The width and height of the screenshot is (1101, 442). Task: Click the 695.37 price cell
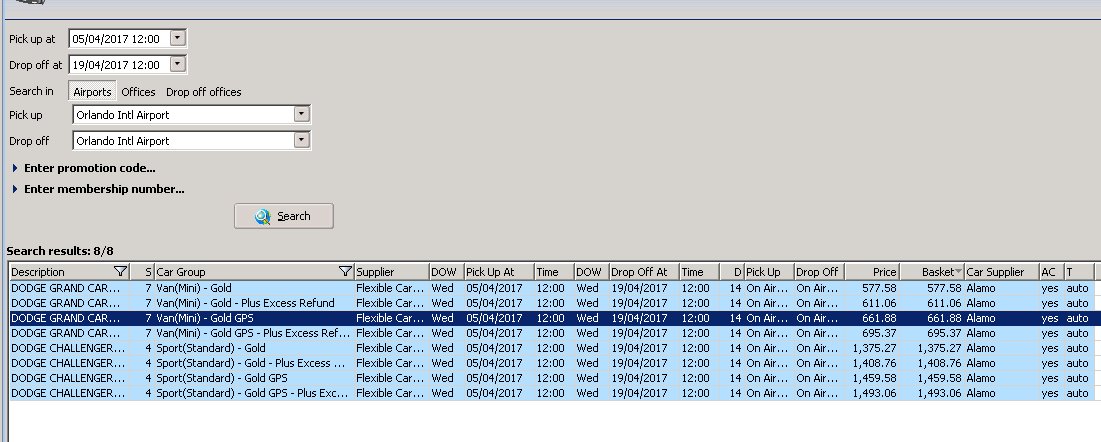pos(872,333)
